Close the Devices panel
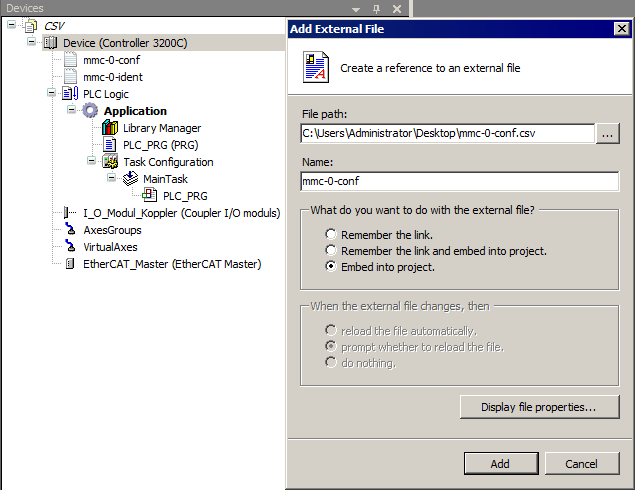Image resolution: width=635 pixels, height=490 pixels. point(397,9)
